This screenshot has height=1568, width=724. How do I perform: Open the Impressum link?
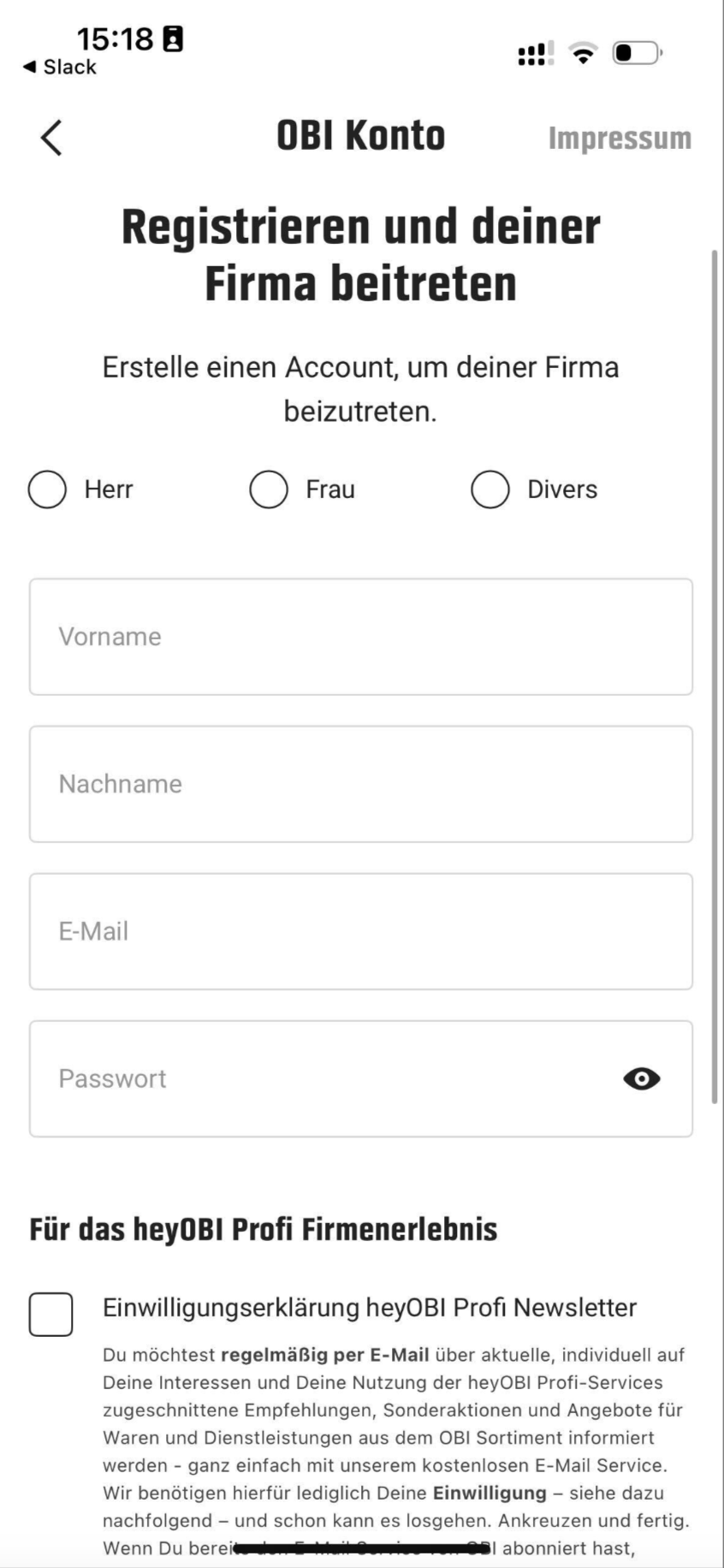click(x=620, y=139)
